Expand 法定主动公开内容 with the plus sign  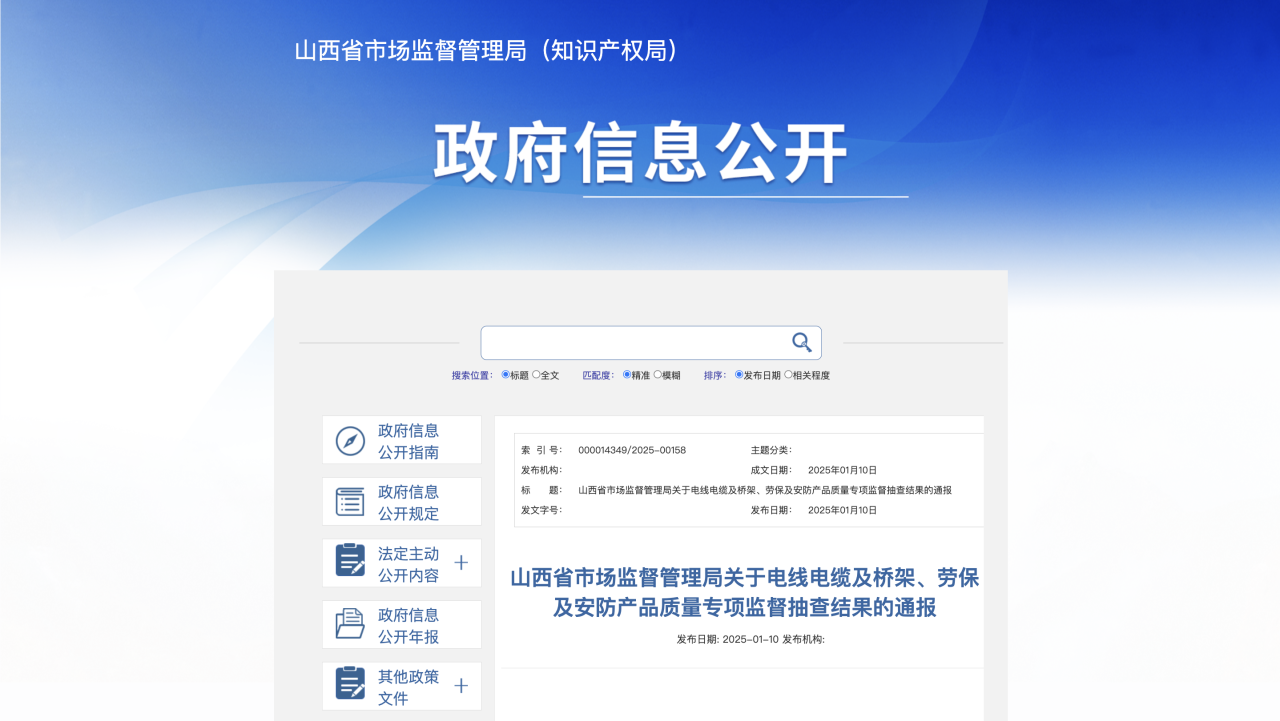pyautogui.click(x=461, y=563)
